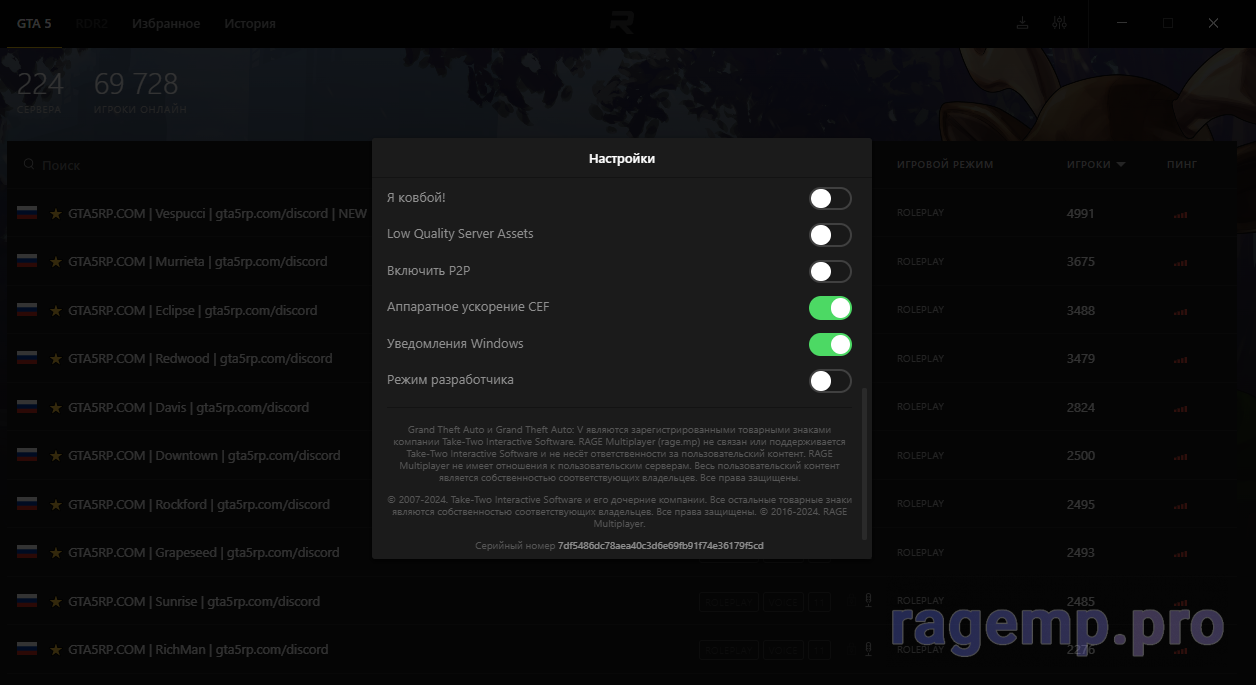Screen dimensions: 1256x685
Task: Turn off 'Уведомления Windows' toggle
Action: (830, 344)
